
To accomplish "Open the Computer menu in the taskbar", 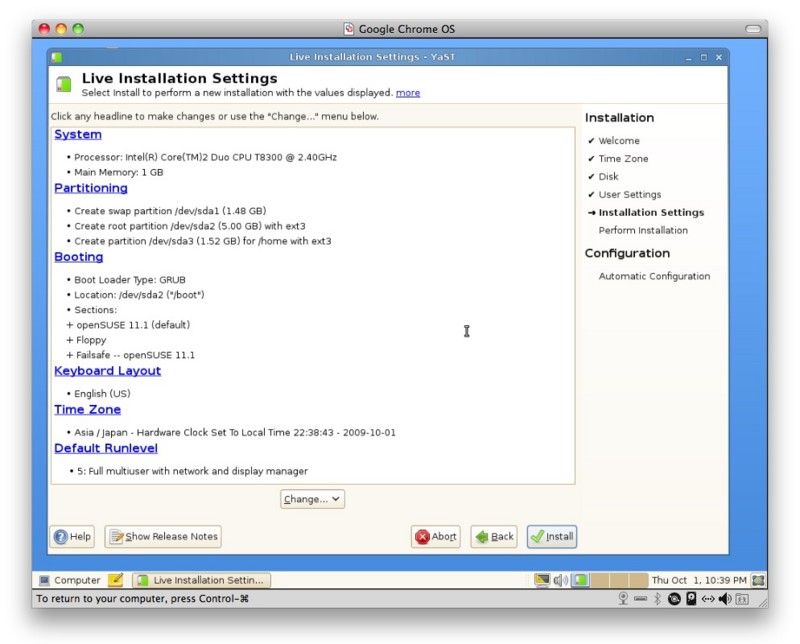I will (x=70, y=580).
